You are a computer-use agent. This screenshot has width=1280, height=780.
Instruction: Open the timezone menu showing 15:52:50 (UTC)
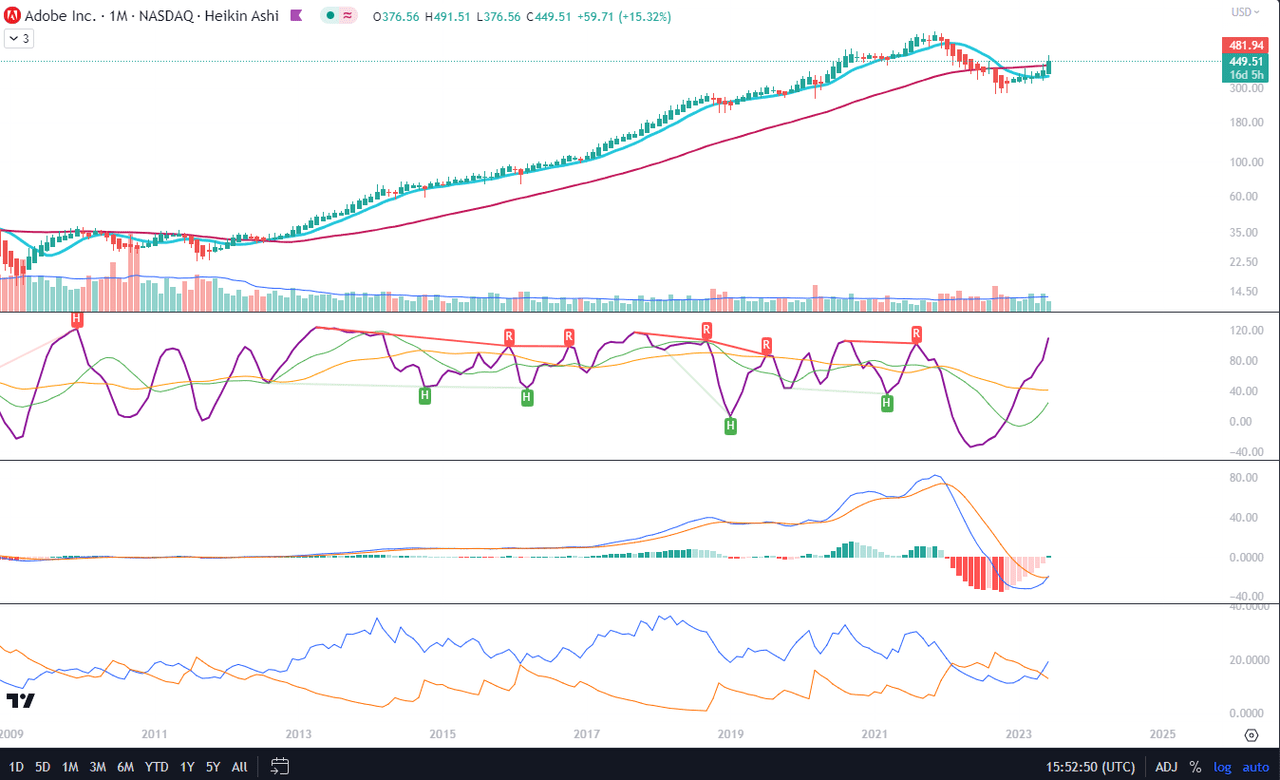pos(1090,767)
